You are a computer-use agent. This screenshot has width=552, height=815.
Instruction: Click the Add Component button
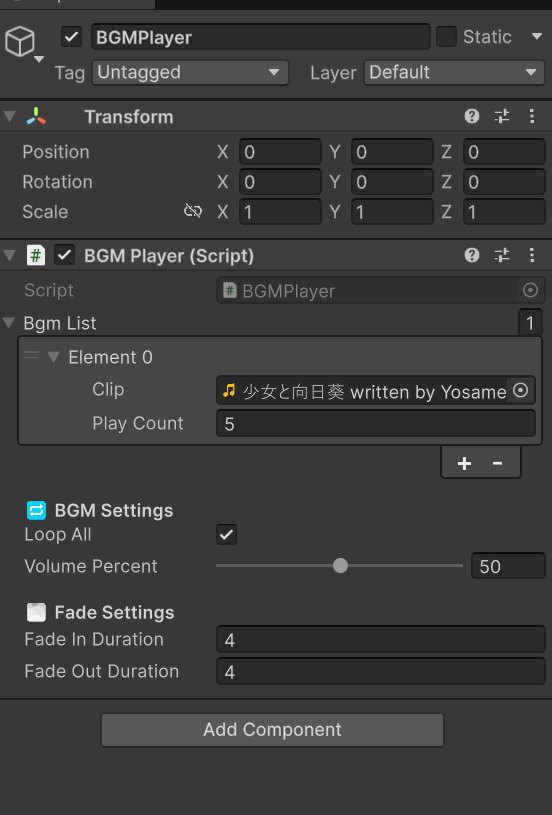[x=272, y=730]
